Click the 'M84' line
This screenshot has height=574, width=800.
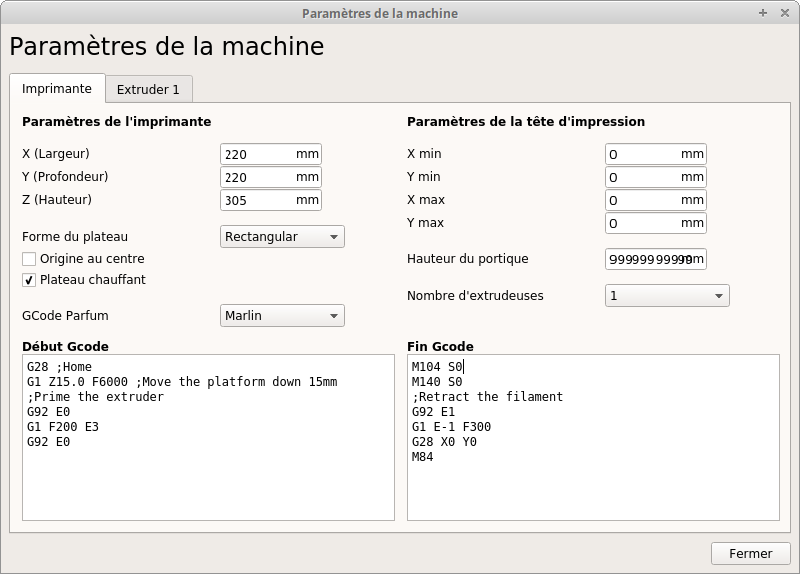click(422, 457)
